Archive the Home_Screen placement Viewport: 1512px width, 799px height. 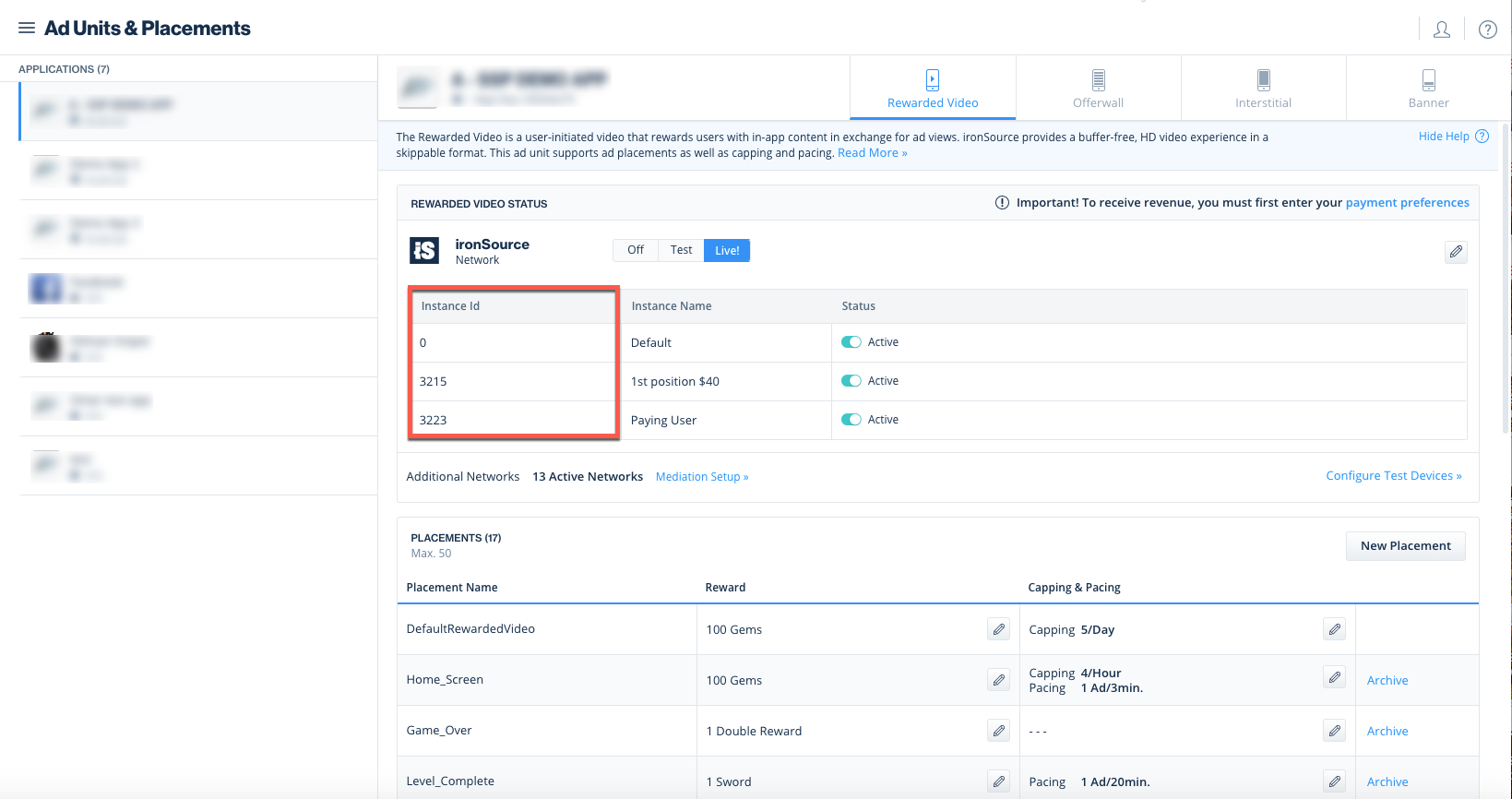(1387, 680)
